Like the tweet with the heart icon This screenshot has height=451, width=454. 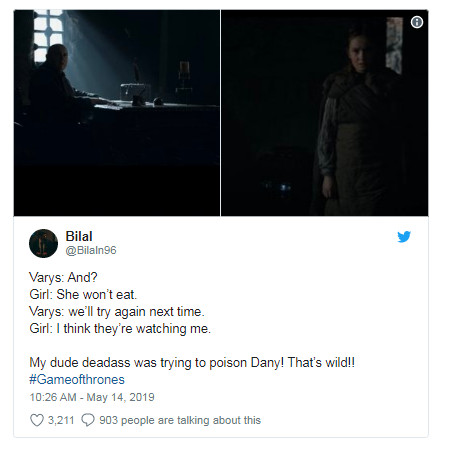click(x=37, y=420)
